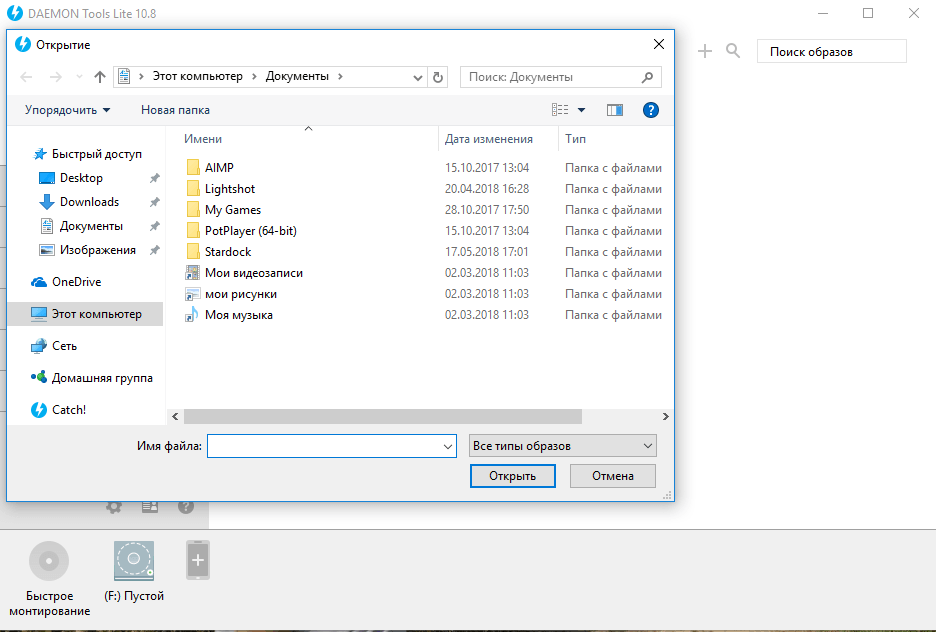Screen dimensions: 936x632
Task: Select the Lightshot folder
Action: coord(230,189)
